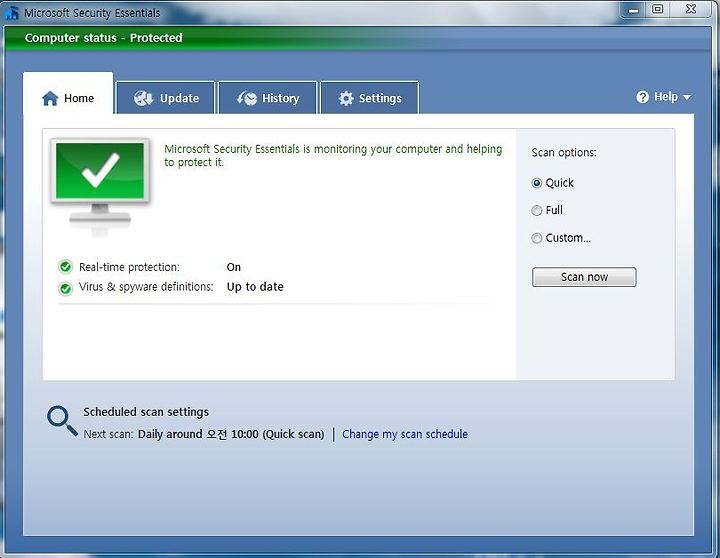Click the green checkmark monitor status icon
The height and width of the screenshot is (558, 720).
(x=100, y=186)
